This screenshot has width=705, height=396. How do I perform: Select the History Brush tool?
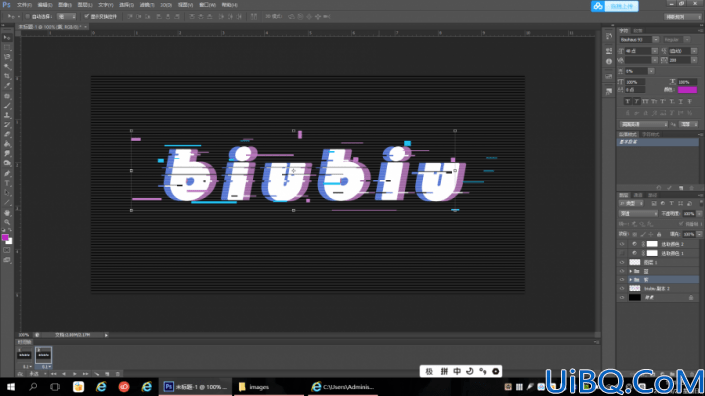click(x=7, y=125)
